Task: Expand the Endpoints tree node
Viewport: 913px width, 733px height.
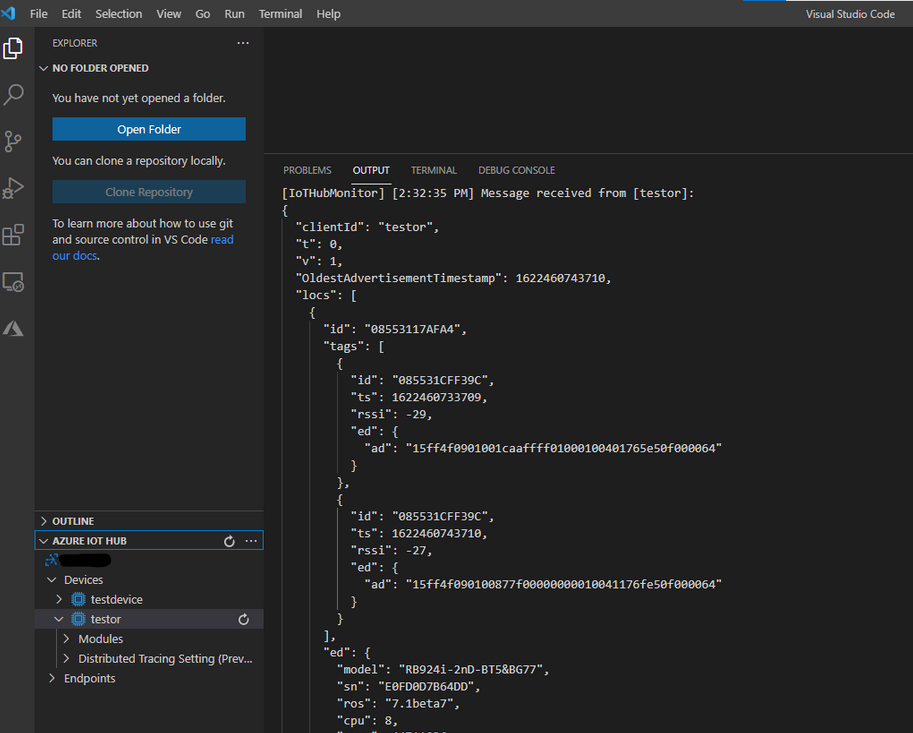Action: (52, 679)
